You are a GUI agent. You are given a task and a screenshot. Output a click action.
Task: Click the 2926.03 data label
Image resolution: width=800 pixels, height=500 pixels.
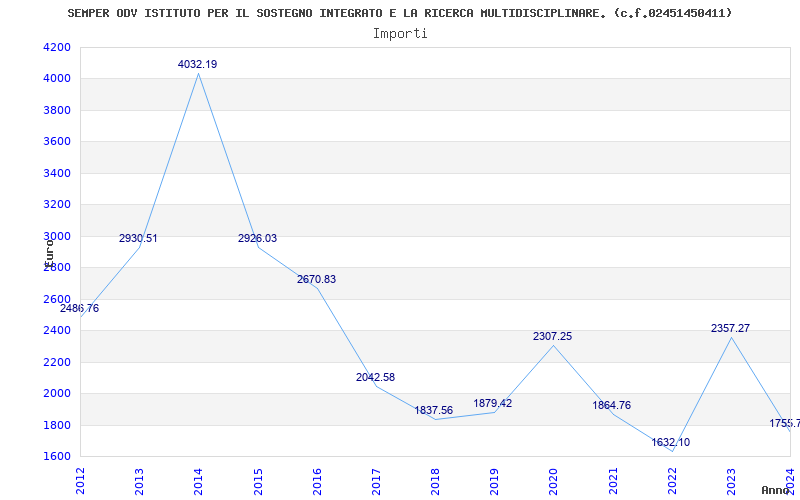click(257, 238)
